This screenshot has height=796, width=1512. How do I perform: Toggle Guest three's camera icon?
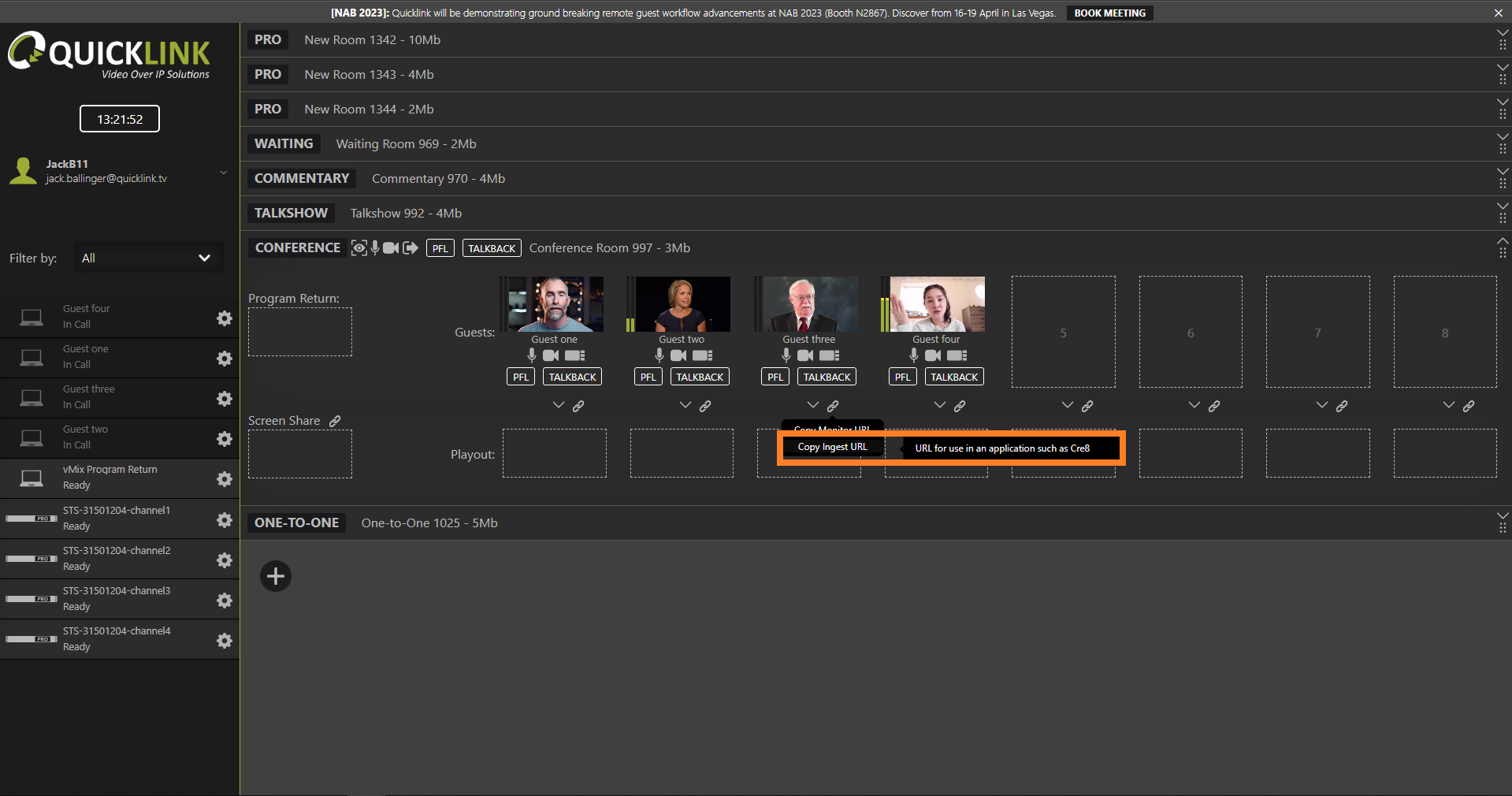click(x=805, y=355)
